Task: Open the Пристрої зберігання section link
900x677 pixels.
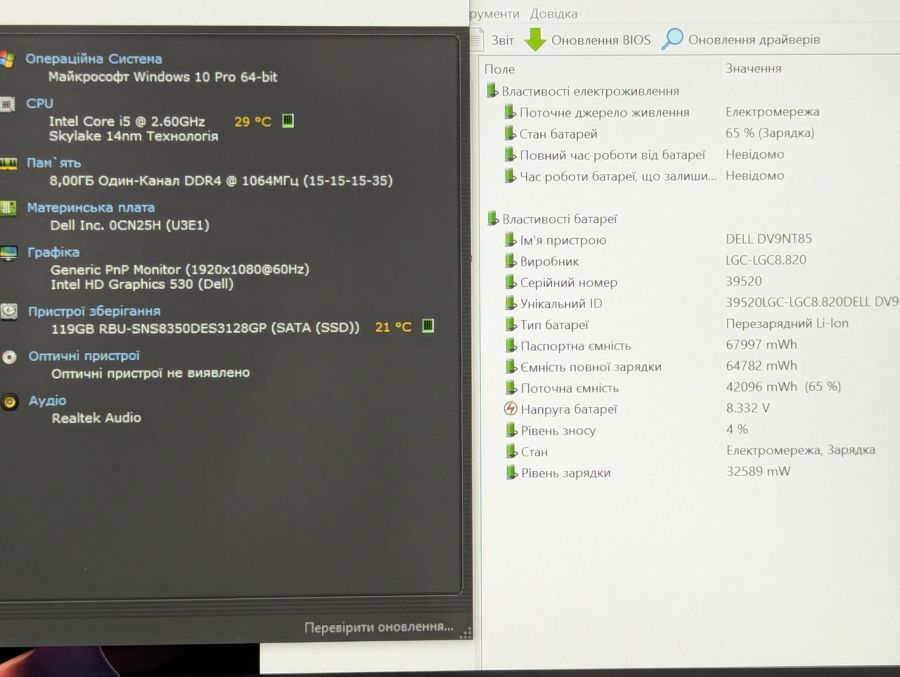Action: click(94, 311)
